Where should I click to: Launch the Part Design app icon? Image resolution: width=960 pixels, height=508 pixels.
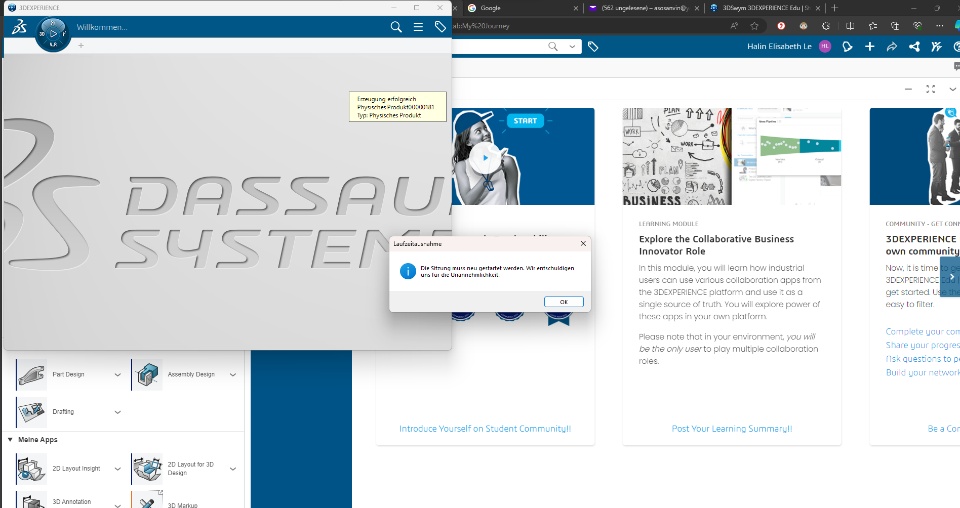tap(31, 375)
